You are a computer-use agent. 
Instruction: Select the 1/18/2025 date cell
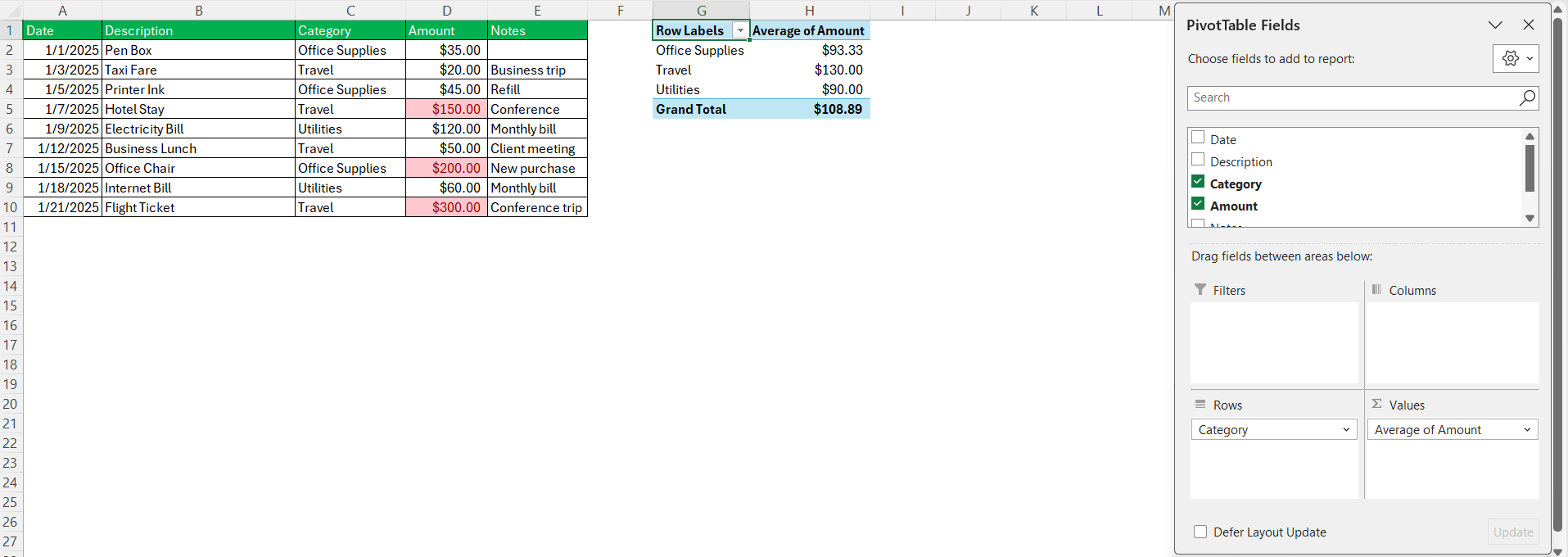(62, 188)
